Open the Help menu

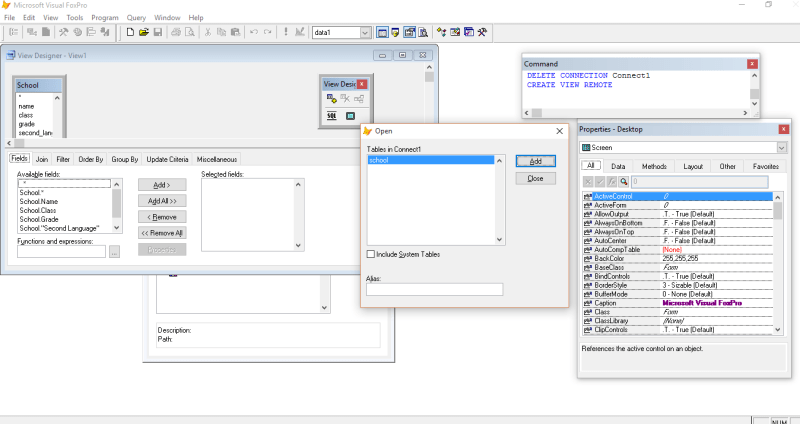pyautogui.click(x=196, y=17)
